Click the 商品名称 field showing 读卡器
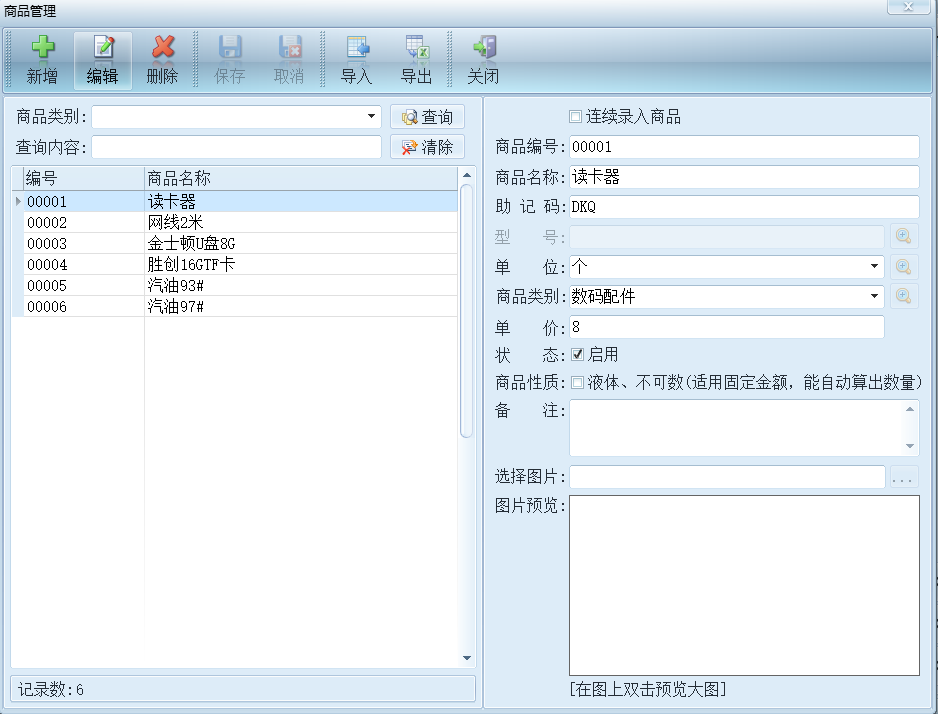 744,176
